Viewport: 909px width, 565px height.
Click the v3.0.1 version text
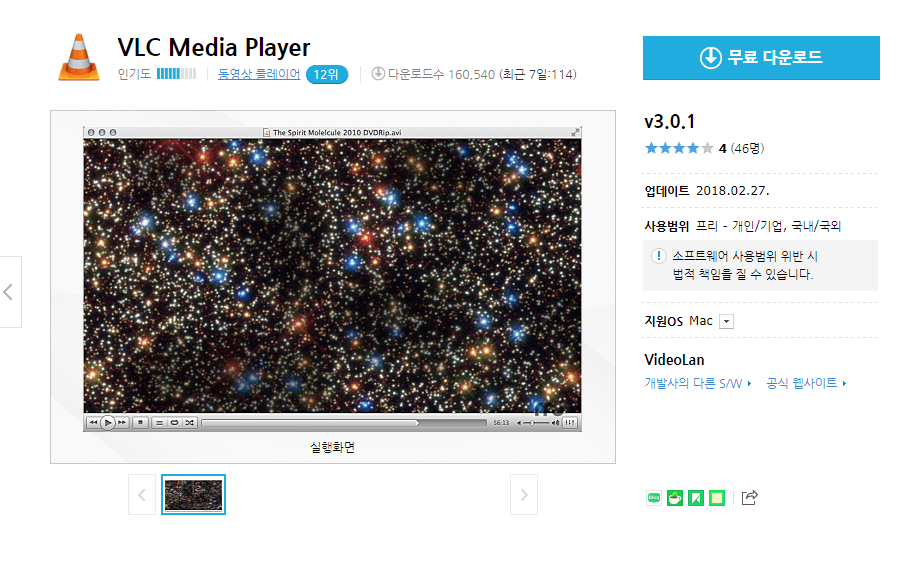[x=670, y=121]
